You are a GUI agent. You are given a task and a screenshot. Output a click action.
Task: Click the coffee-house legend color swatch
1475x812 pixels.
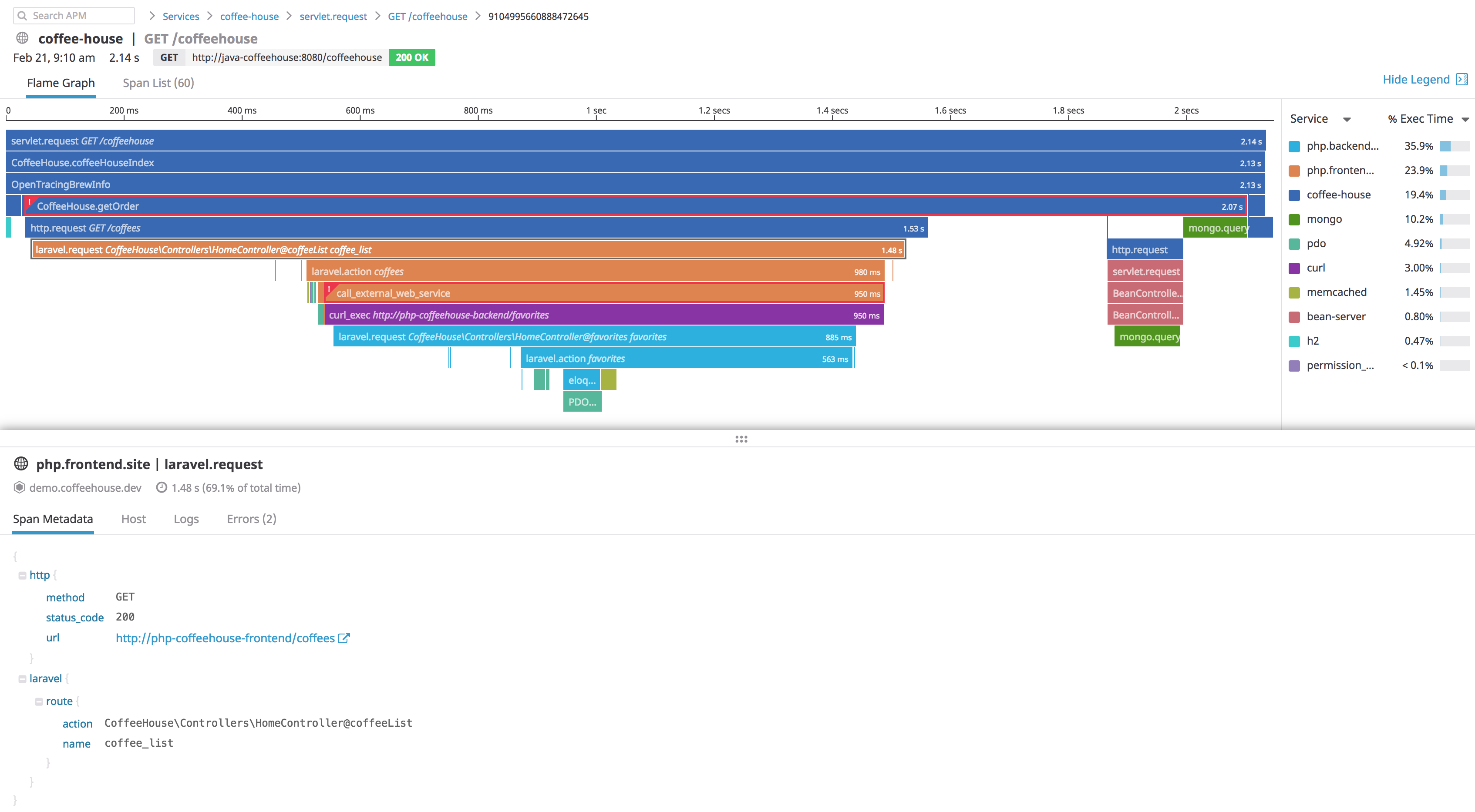pos(1294,195)
